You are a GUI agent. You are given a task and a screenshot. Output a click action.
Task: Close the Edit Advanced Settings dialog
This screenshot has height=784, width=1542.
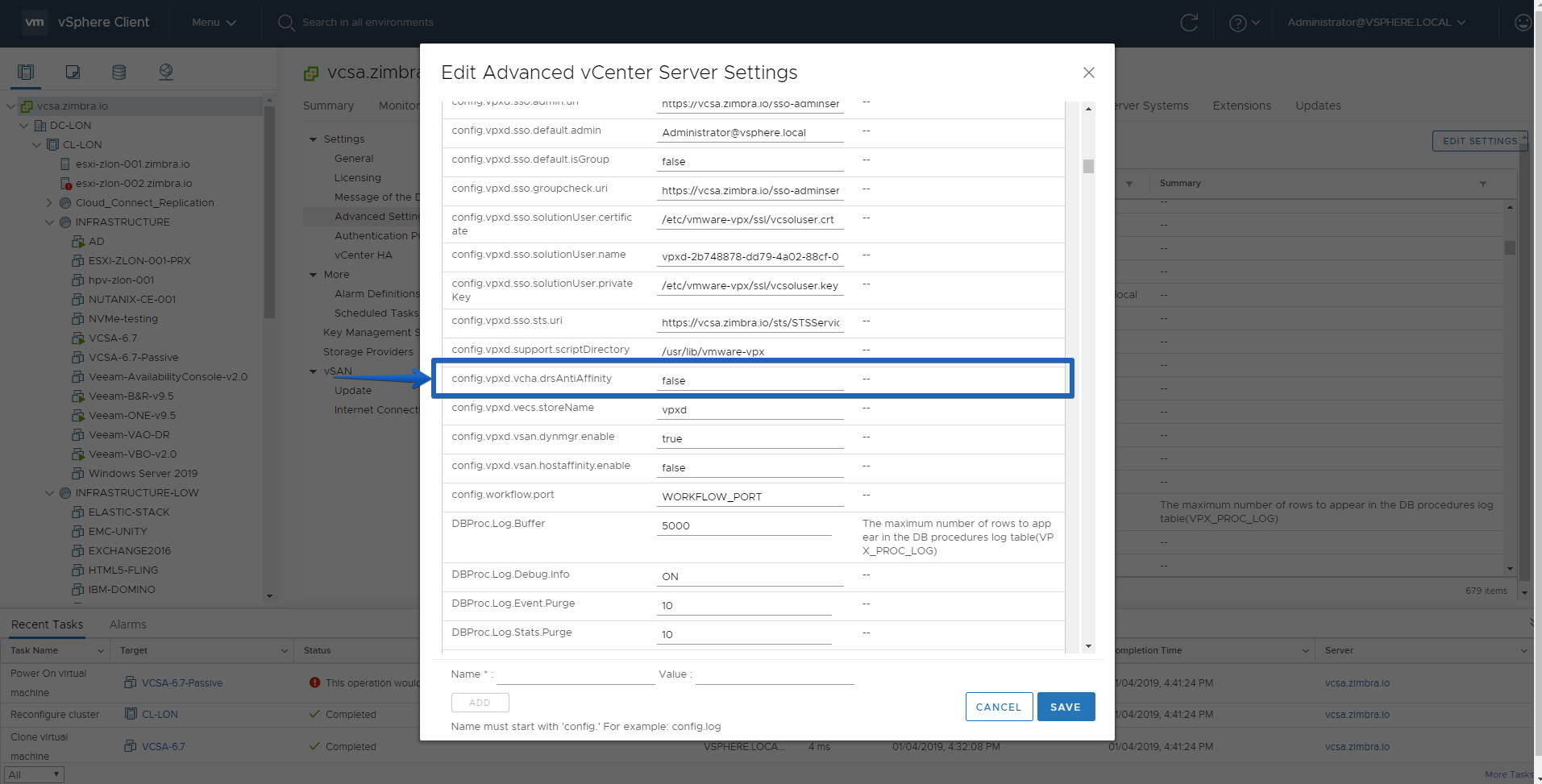(x=1089, y=73)
